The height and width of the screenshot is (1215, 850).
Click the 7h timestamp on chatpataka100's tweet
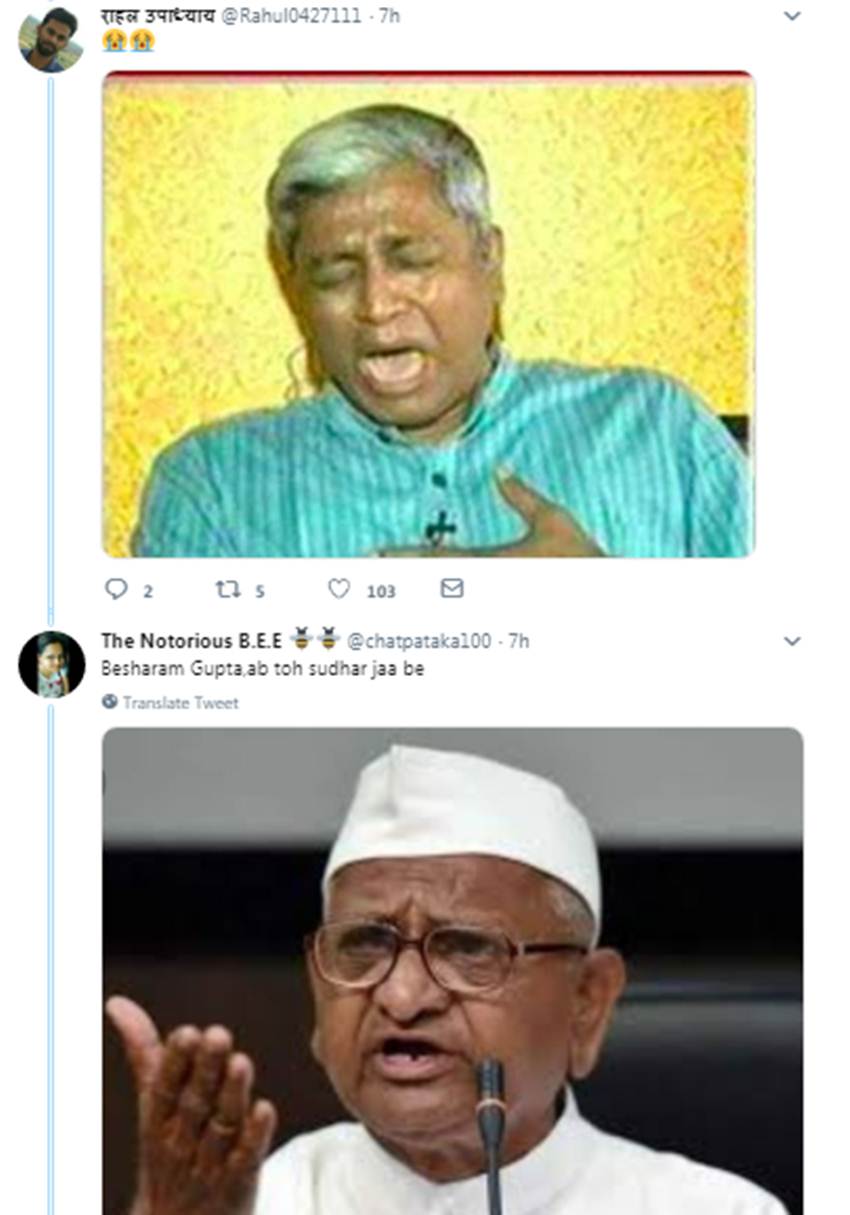tap(518, 641)
